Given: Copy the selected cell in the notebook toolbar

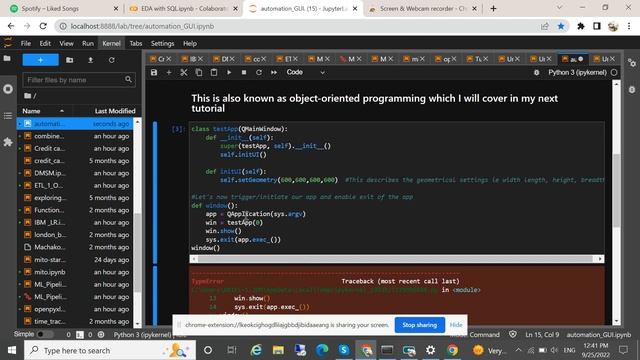Looking at the screenshot, I should (199, 72).
